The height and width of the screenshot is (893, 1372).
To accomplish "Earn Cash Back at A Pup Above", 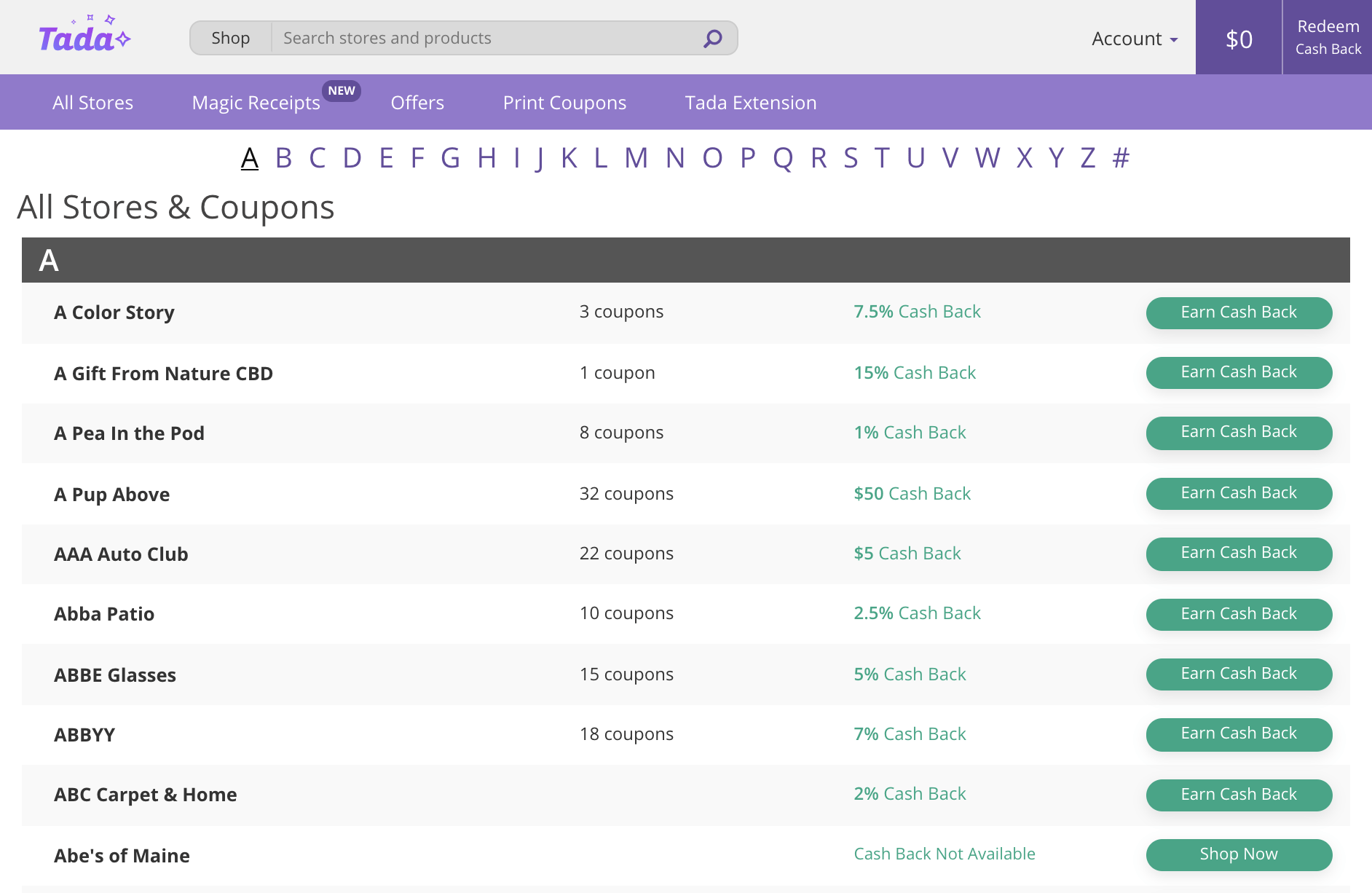I will pos(1239,493).
